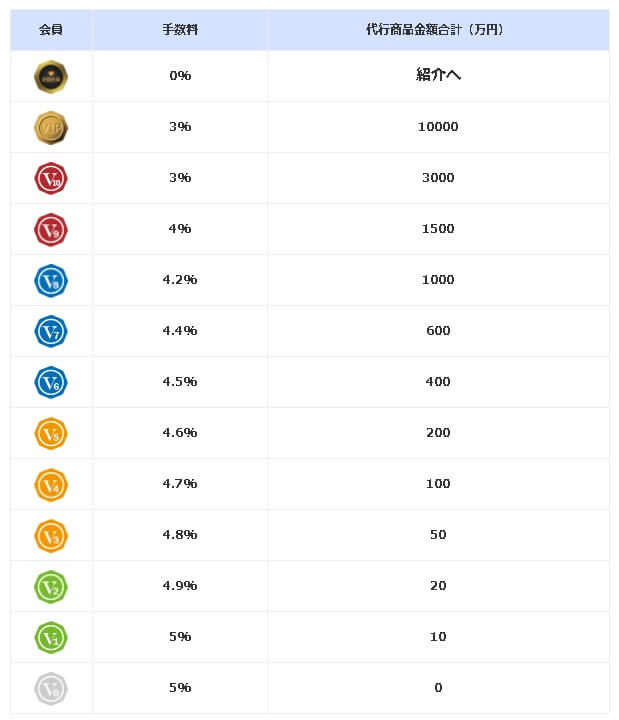Screen dimensions: 619x720
Task: Click the gold VIP member badge
Action: pos(50,127)
